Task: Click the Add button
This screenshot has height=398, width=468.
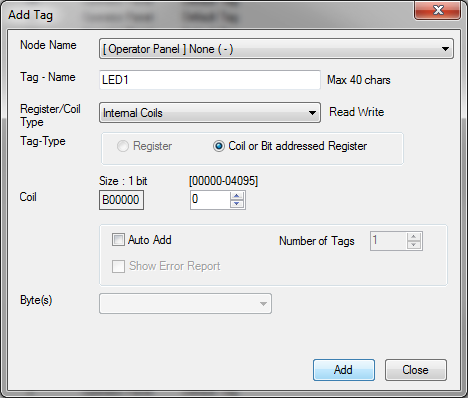Action: pyautogui.click(x=344, y=370)
